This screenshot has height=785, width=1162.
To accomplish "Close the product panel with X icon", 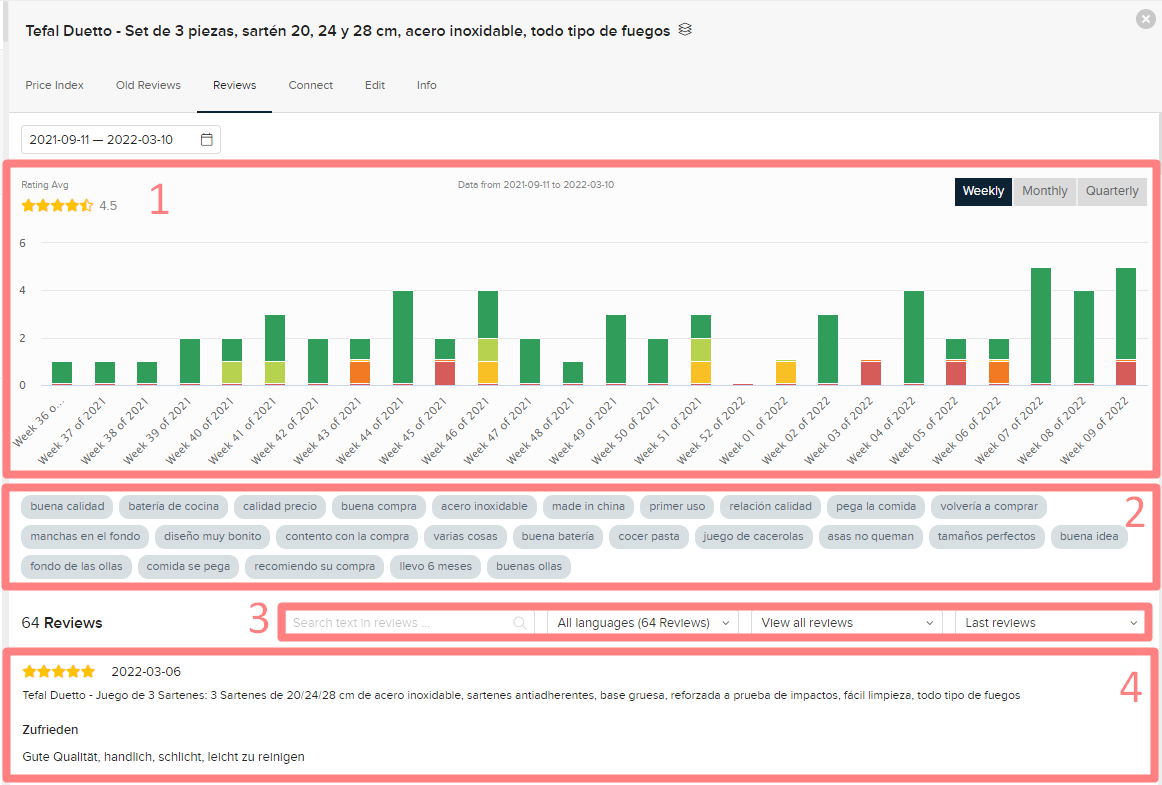I will (x=1144, y=18).
